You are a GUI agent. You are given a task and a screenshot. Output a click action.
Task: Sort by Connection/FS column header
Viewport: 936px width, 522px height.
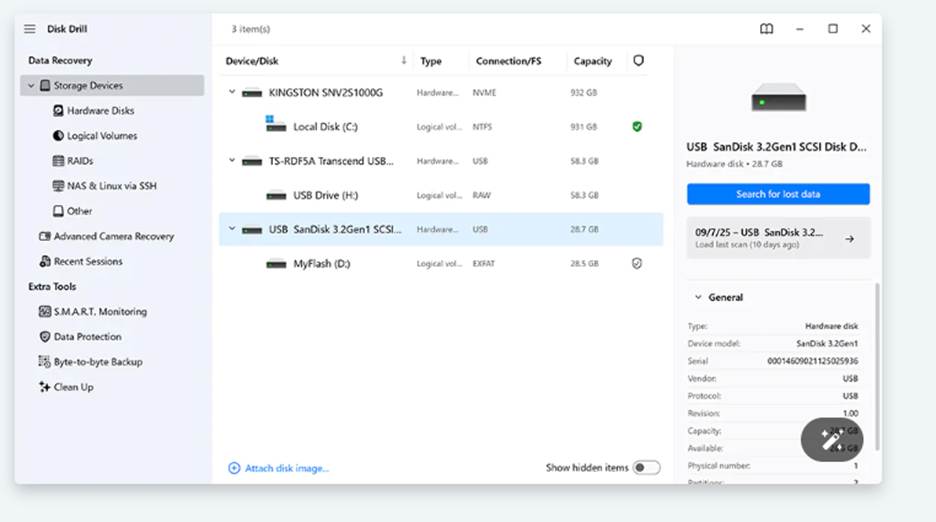click(x=509, y=61)
